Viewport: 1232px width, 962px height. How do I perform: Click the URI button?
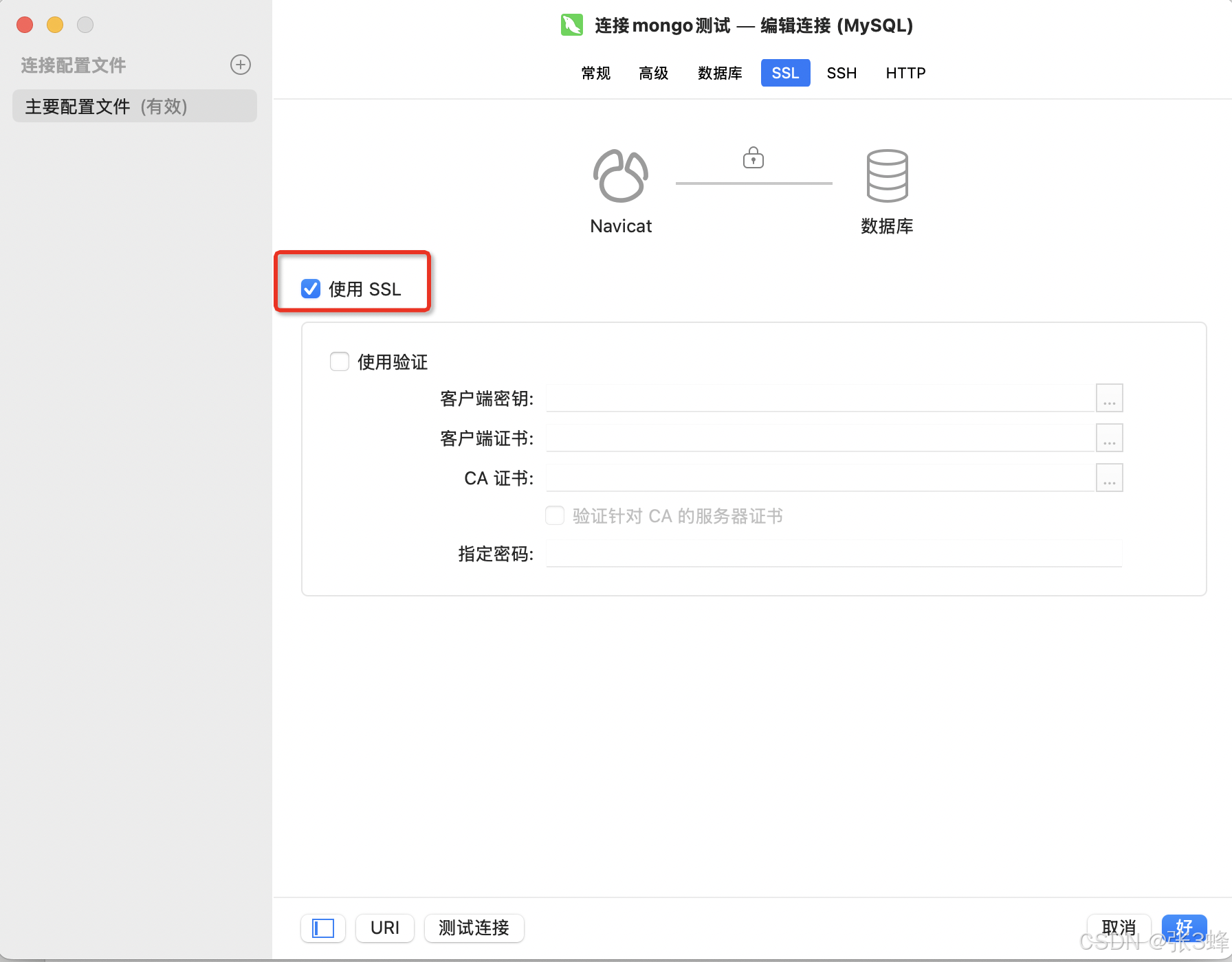(385, 928)
